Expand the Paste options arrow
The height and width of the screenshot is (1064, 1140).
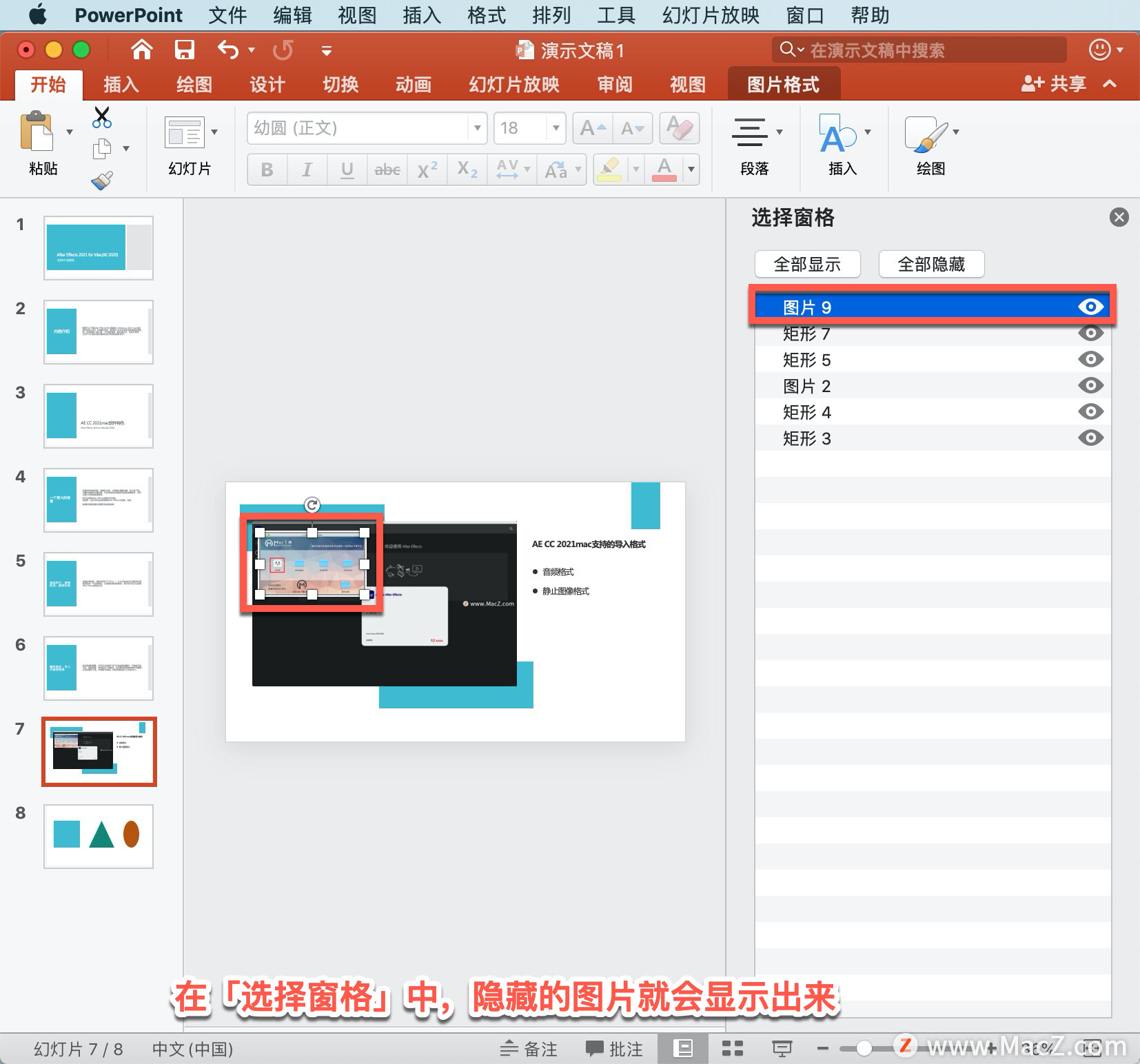click(69, 132)
